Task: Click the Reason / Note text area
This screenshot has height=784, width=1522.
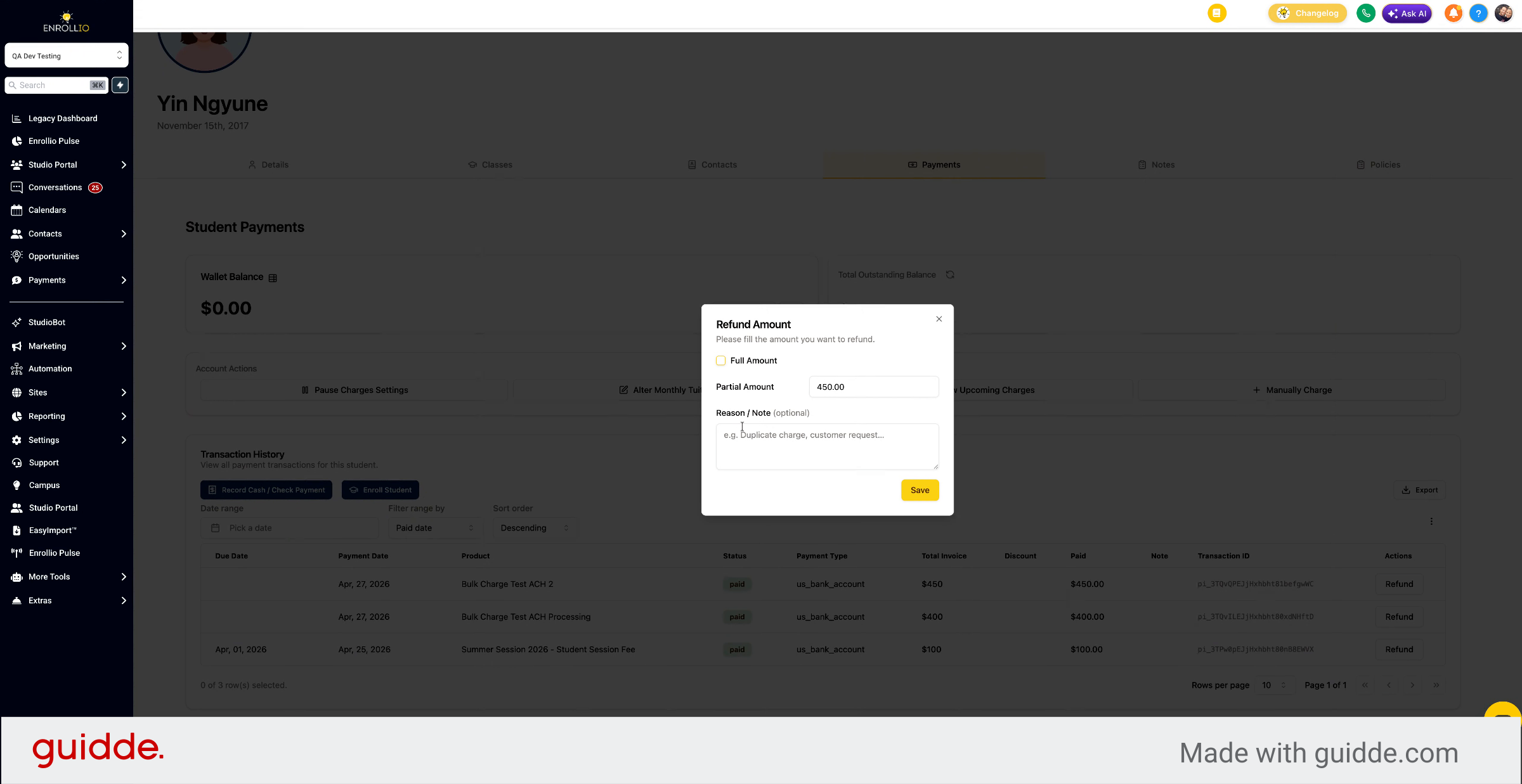Action: (x=827, y=447)
